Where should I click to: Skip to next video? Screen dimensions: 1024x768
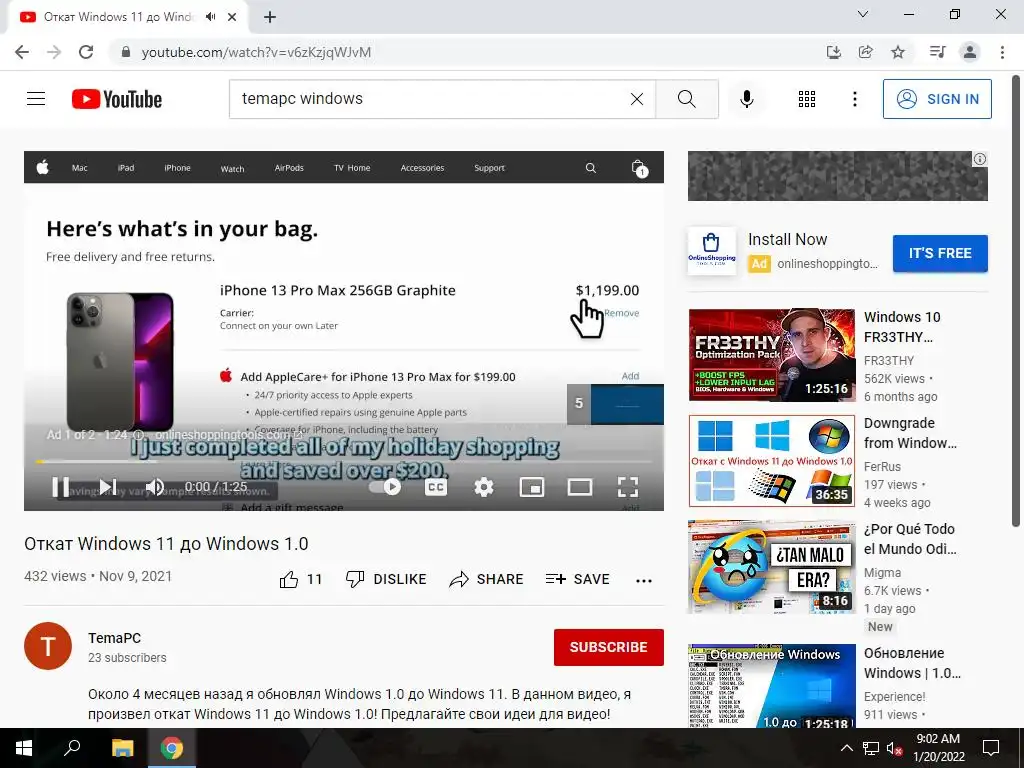click(x=108, y=487)
